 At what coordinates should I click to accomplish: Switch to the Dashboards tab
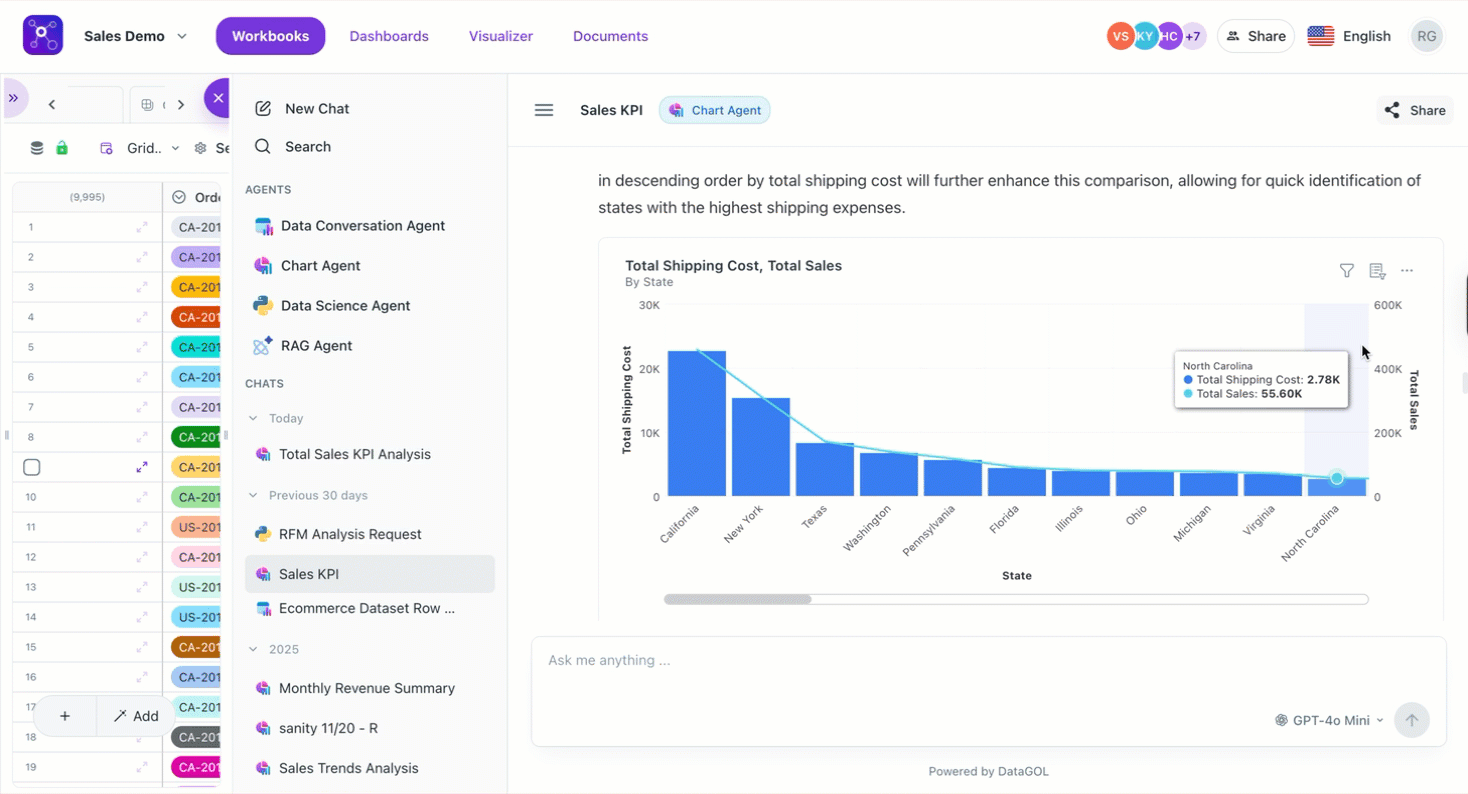pos(389,36)
